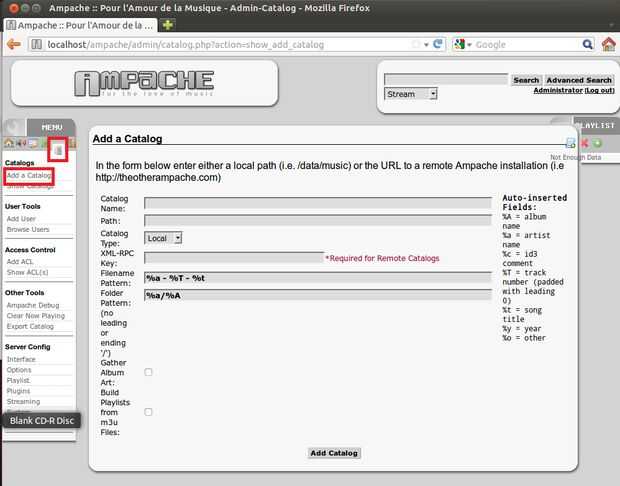Click the green add icon in playlist panel
The width and height of the screenshot is (620, 486).
pos(597,143)
